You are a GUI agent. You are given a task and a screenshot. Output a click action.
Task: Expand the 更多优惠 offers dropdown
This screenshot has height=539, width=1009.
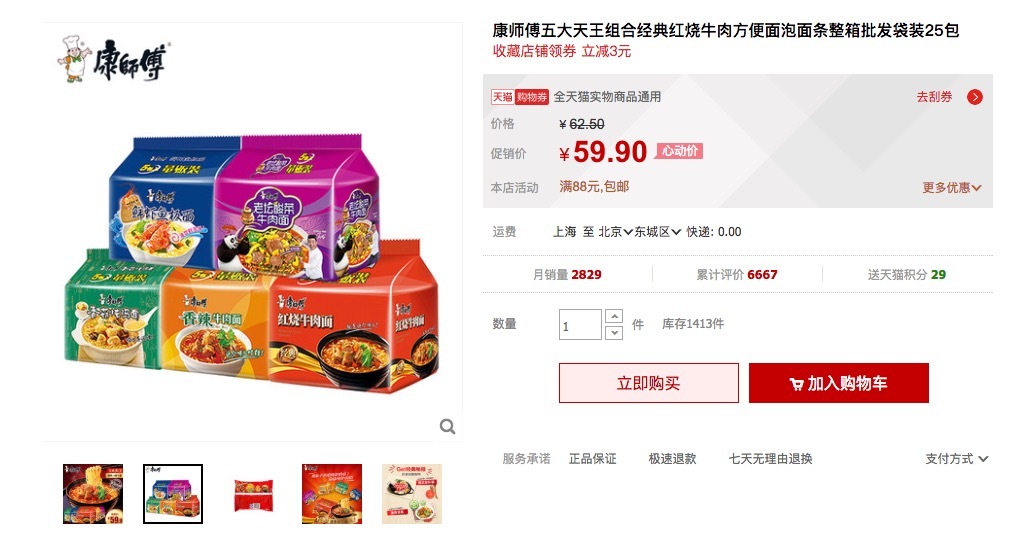click(x=952, y=188)
